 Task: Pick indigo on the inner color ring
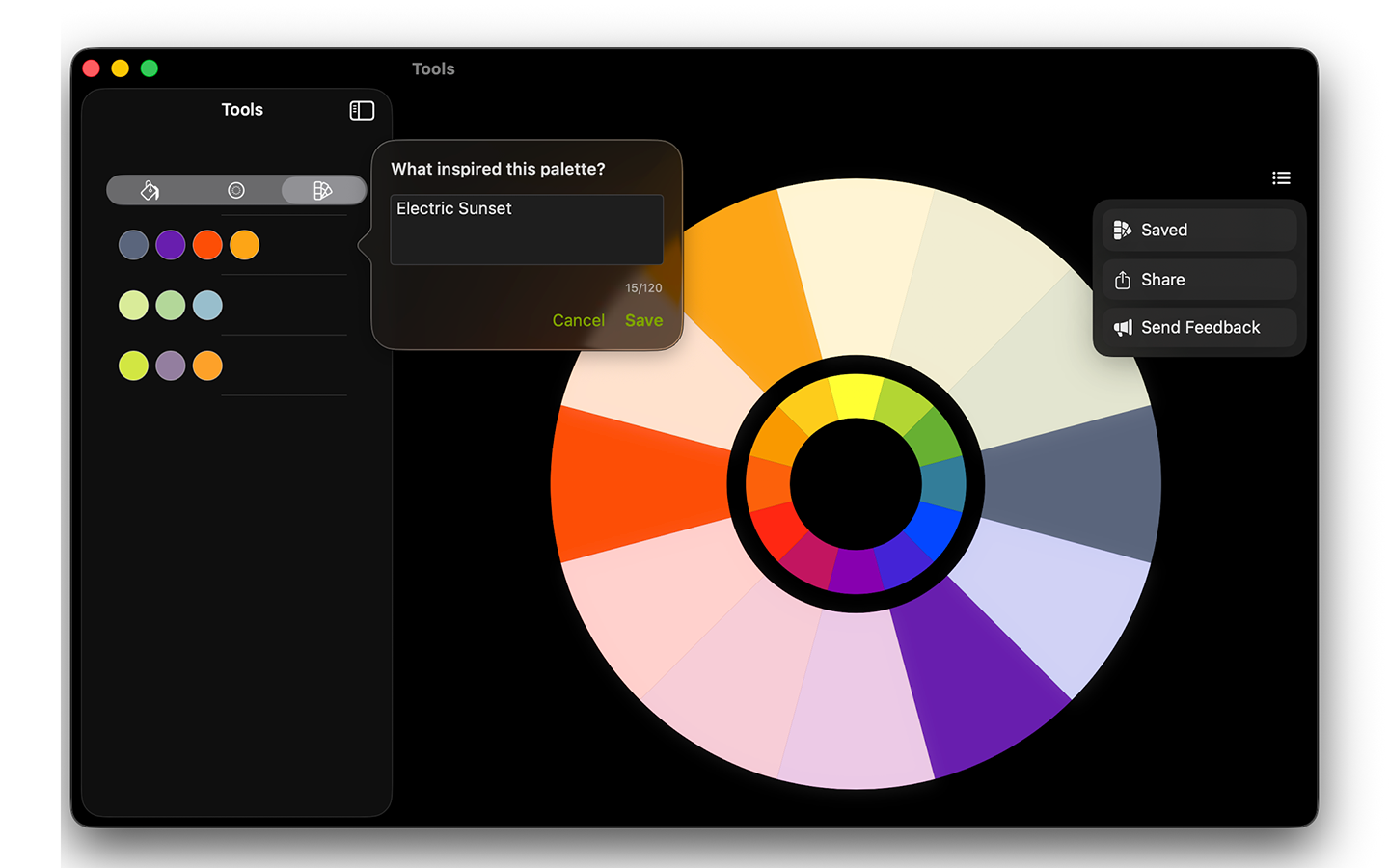[900, 560]
